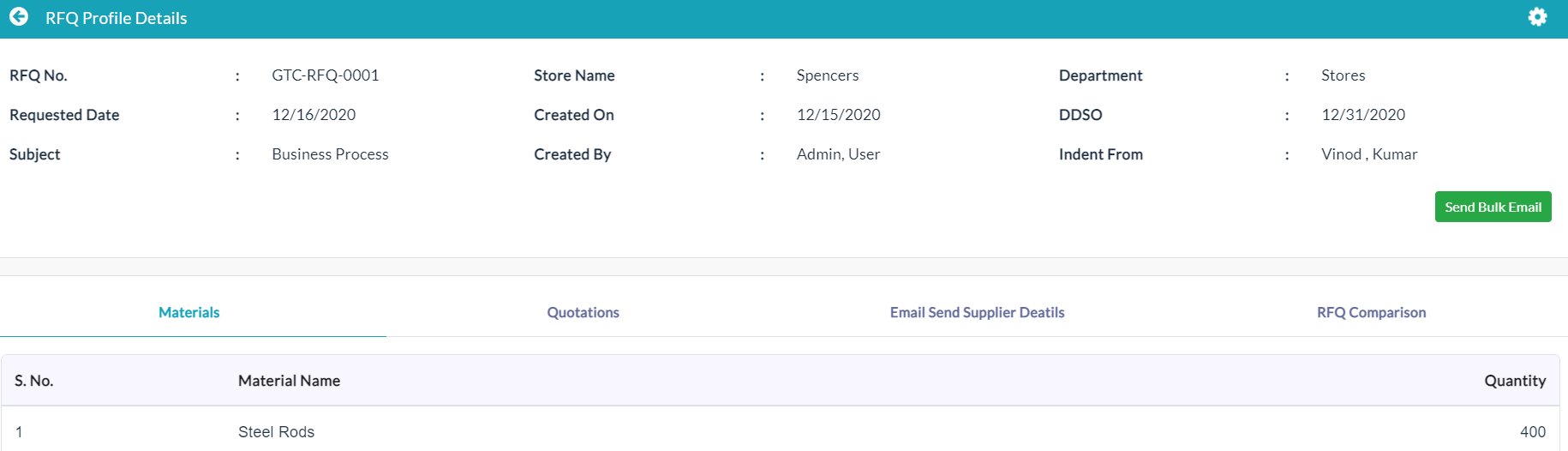The image size is (1568, 451).
Task: Switch to the RFQ Comparison tab
Action: pyautogui.click(x=1371, y=312)
